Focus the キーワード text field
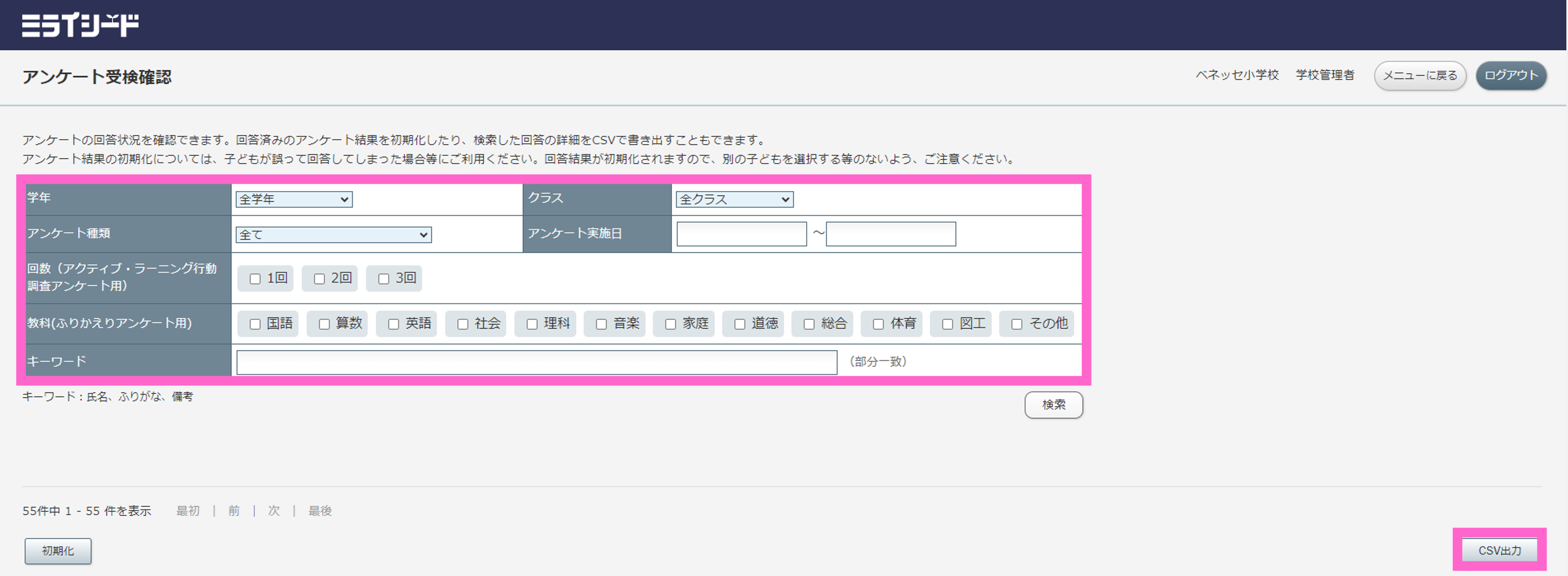The width and height of the screenshot is (1568, 576). (x=536, y=363)
